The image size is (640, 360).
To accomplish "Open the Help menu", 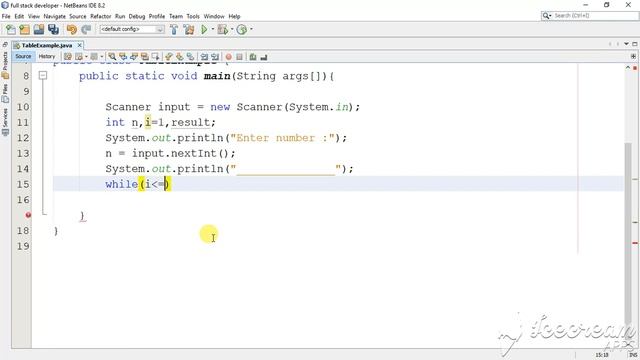I will click(234, 16).
